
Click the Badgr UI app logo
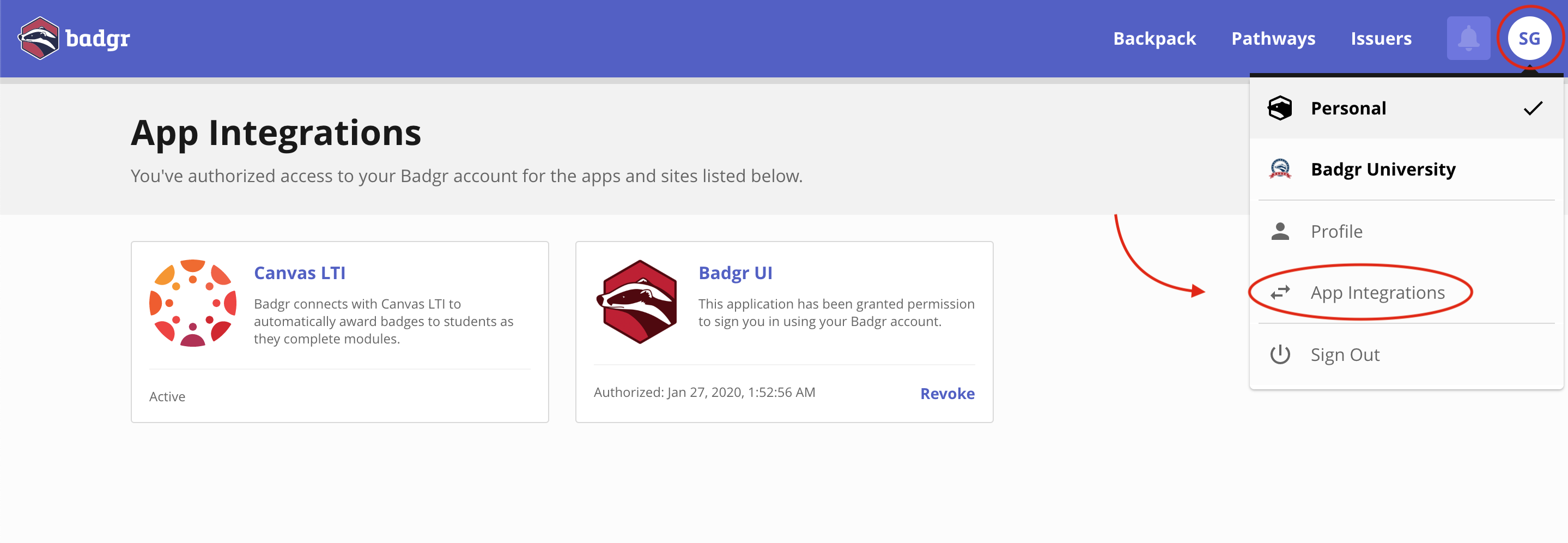click(x=637, y=301)
